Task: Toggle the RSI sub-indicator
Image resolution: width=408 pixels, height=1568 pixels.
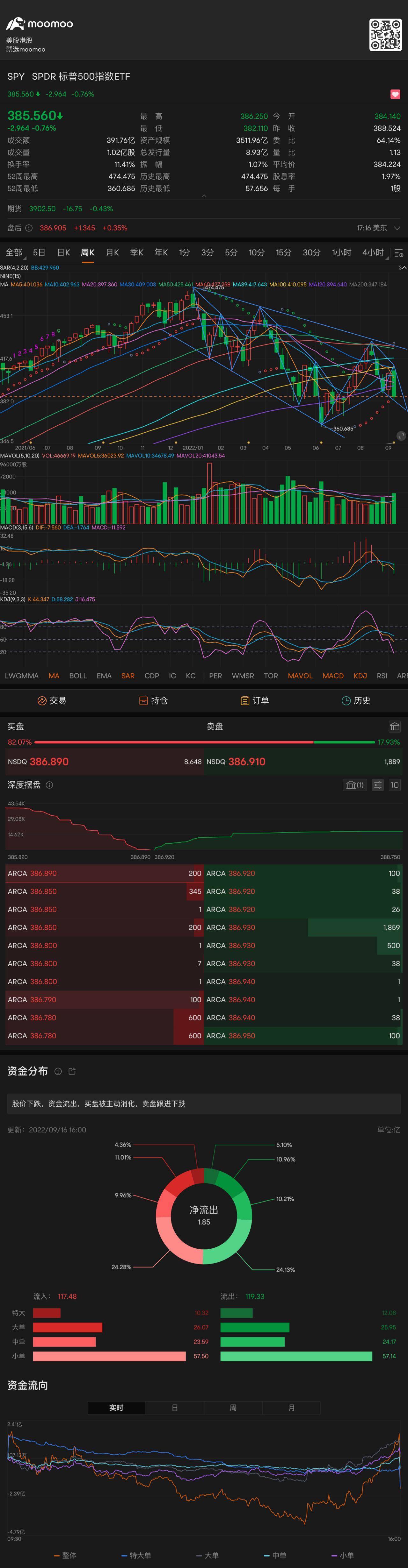Action: [x=382, y=676]
